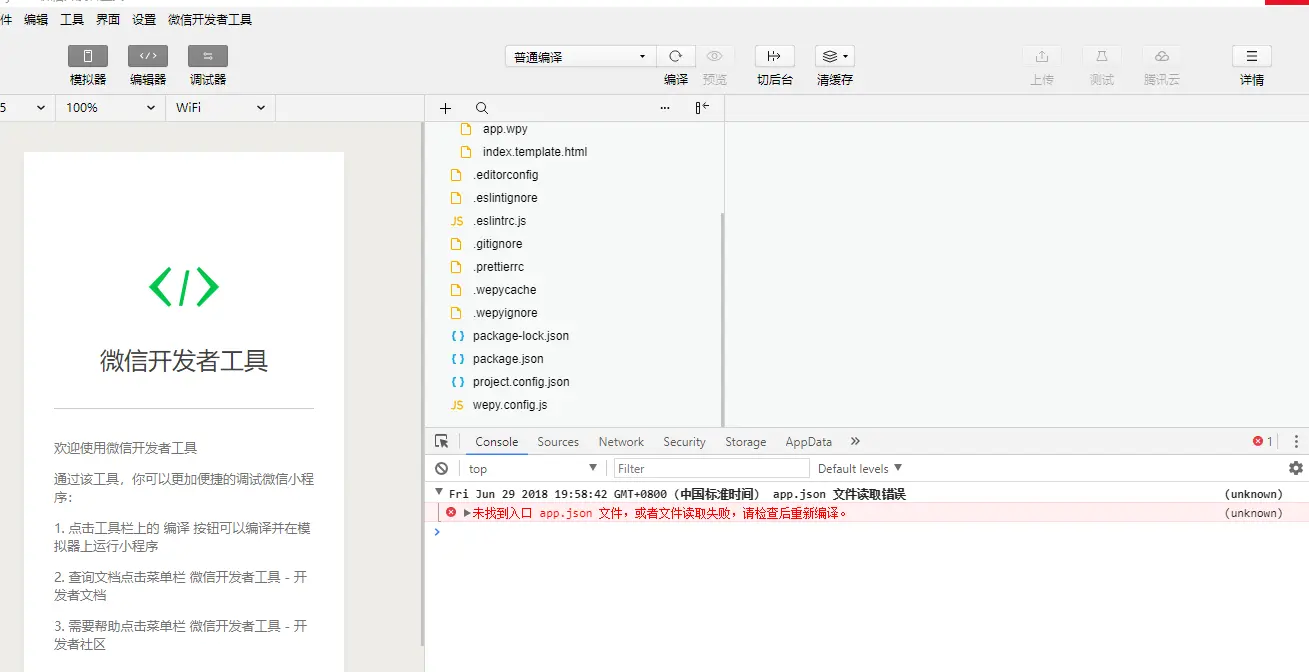
Task: Click the console Filter input field
Action: [711, 468]
